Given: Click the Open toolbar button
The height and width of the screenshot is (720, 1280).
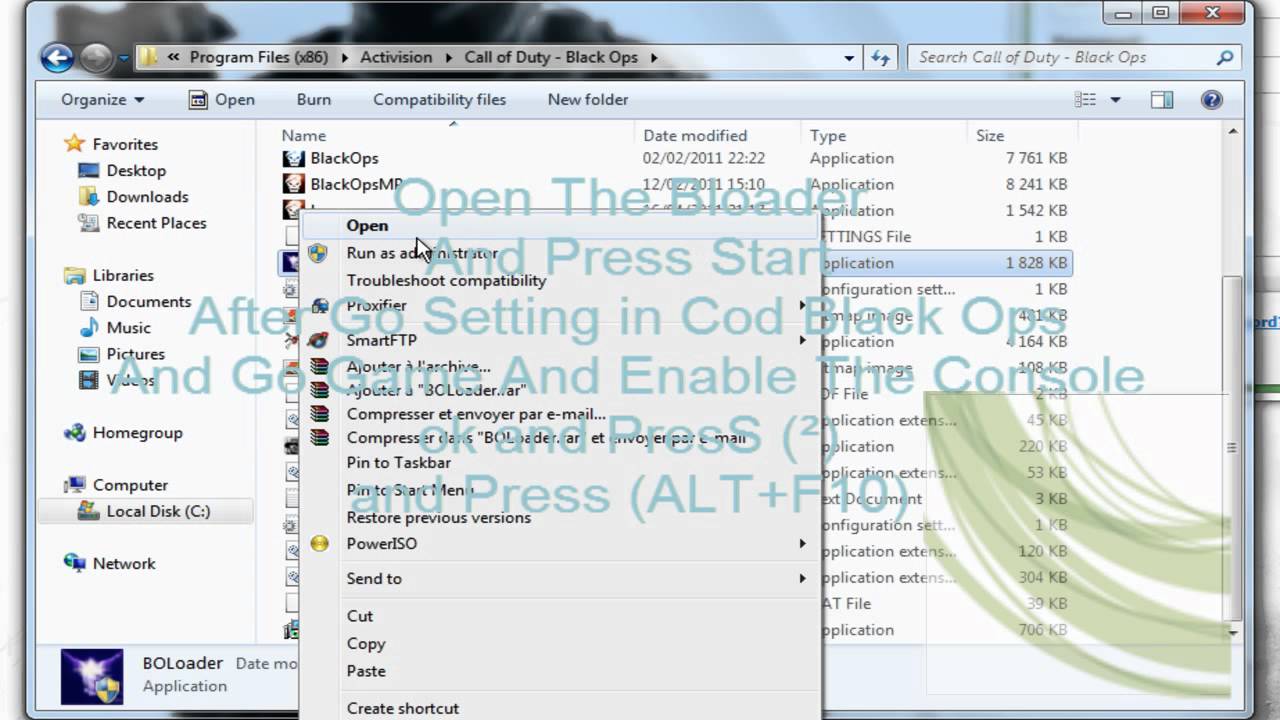Looking at the screenshot, I should pos(222,99).
